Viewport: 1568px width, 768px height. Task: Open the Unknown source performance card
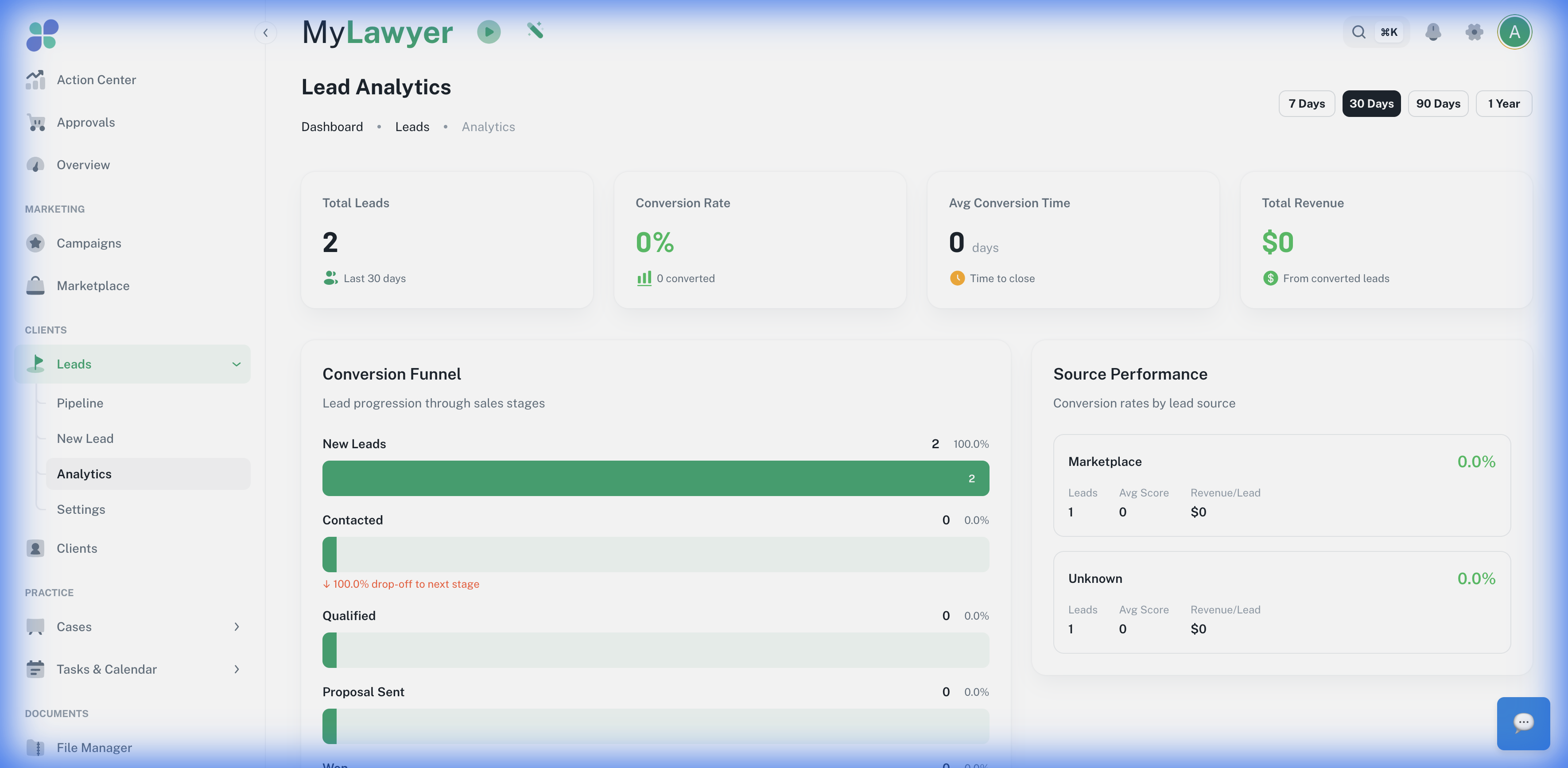[x=1281, y=602]
